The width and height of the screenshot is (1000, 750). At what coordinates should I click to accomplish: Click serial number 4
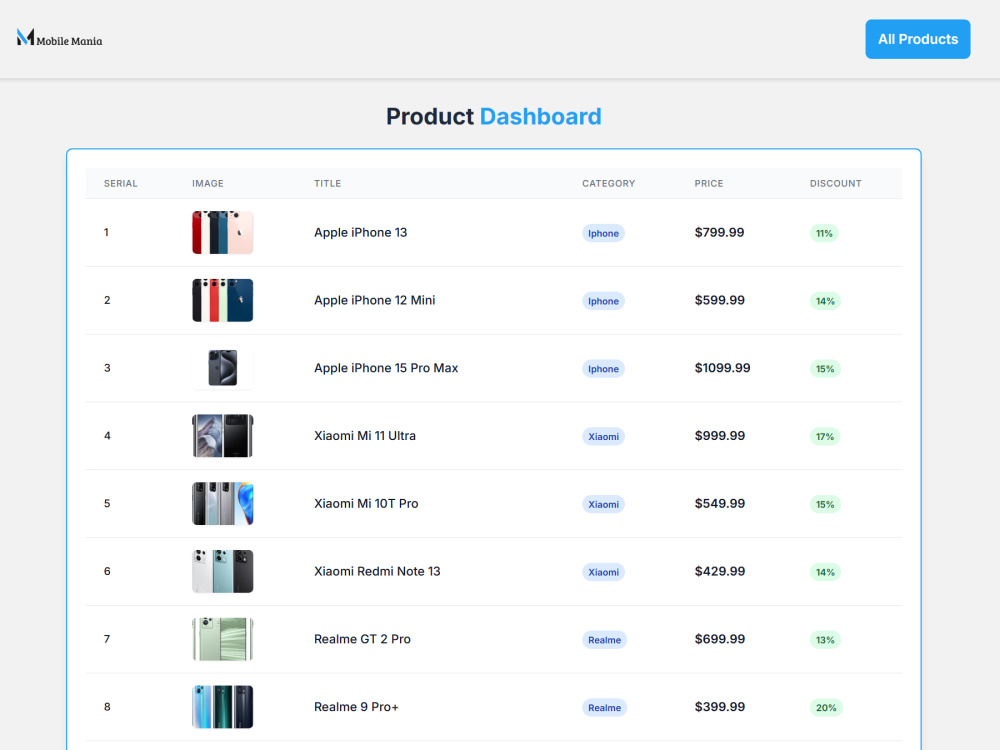tap(107, 436)
